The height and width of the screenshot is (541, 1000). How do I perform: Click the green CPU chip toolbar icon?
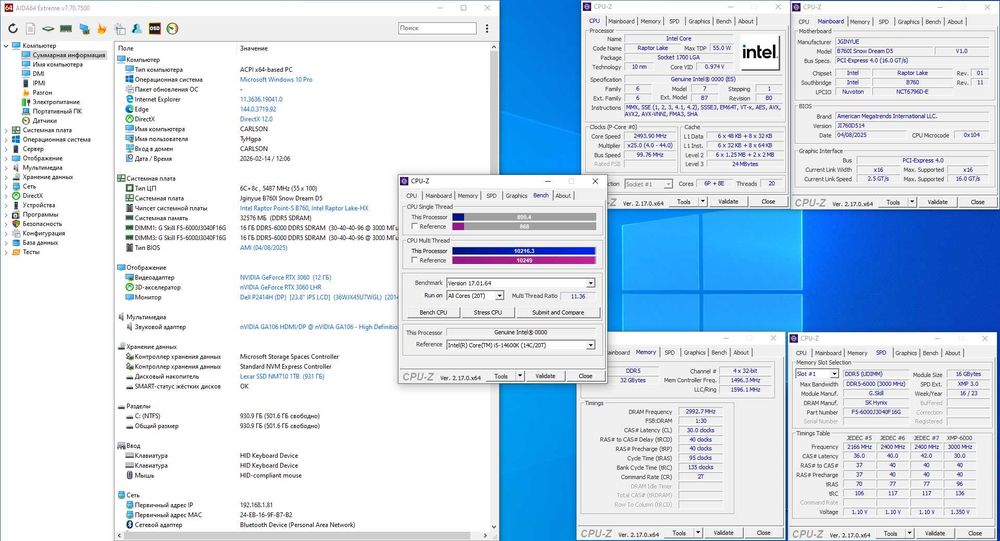click(x=48, y=28)
